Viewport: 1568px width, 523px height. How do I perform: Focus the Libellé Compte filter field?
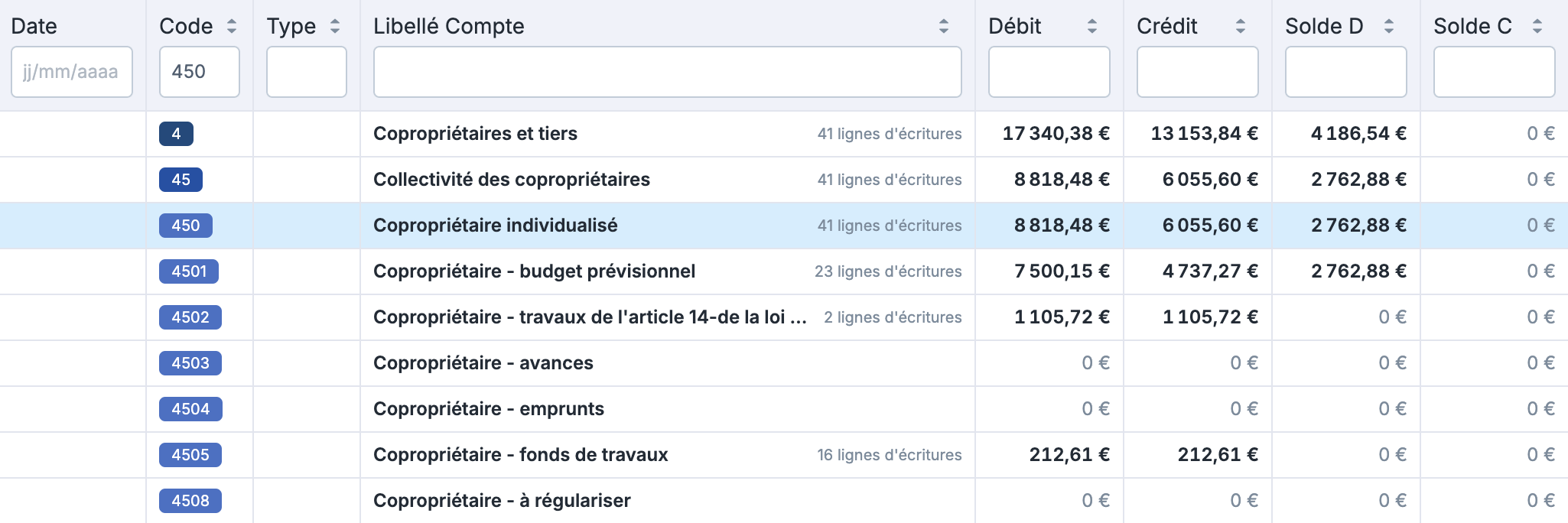(x=667, y=72)
